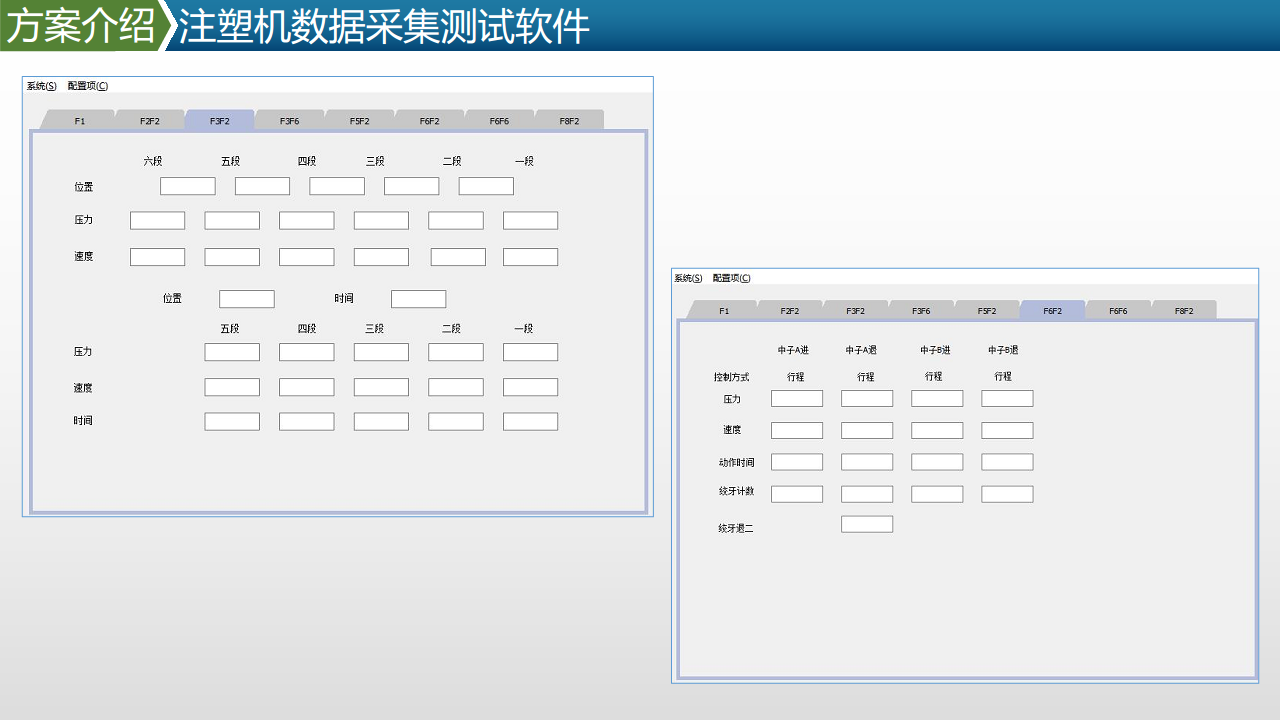
Task: Switch to F8F2 tab in left window
Action: (x=569, y=120)
